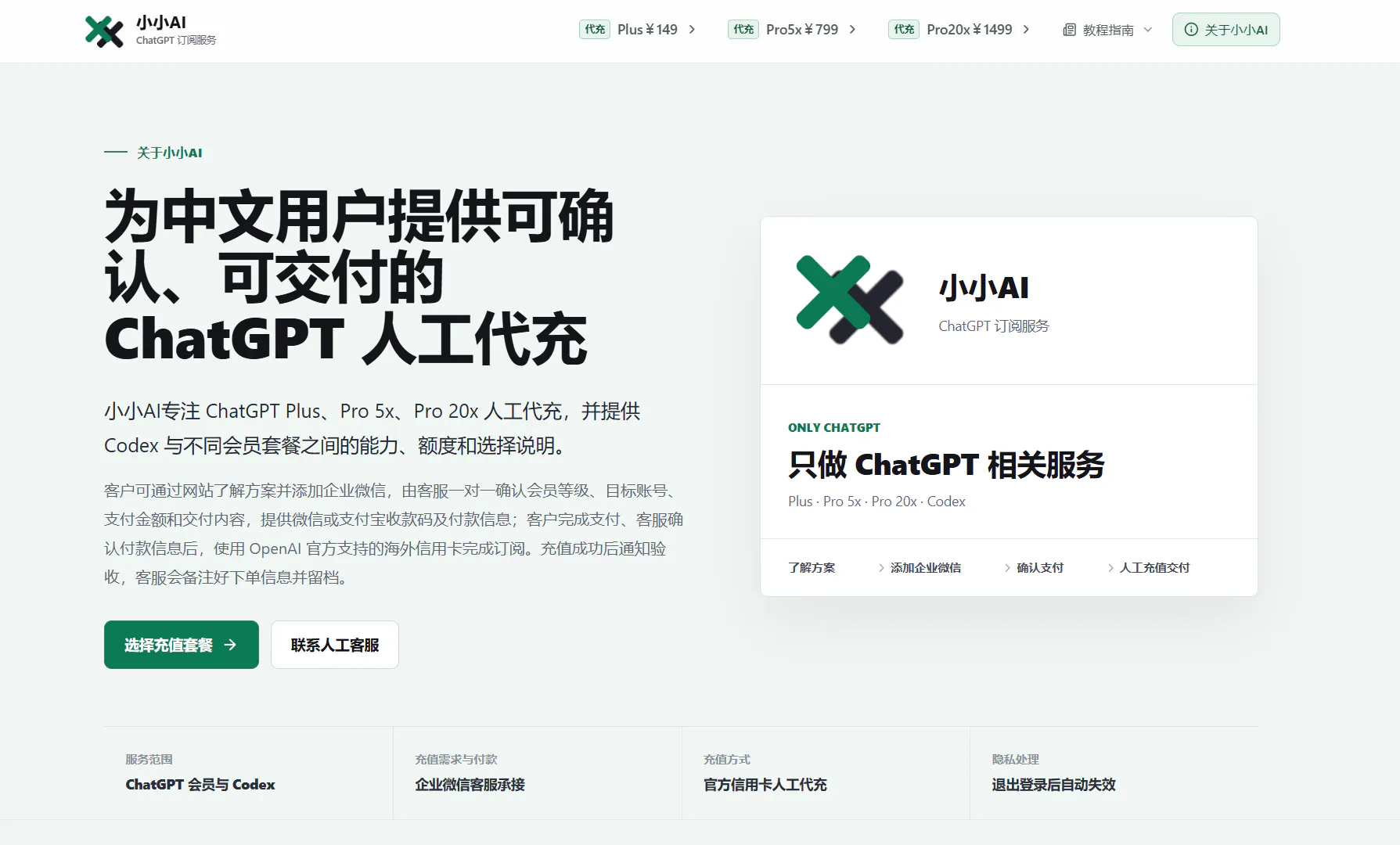Click the chevron after Plus ¥149
This screenshot has height=845, width=1400.
692,30
